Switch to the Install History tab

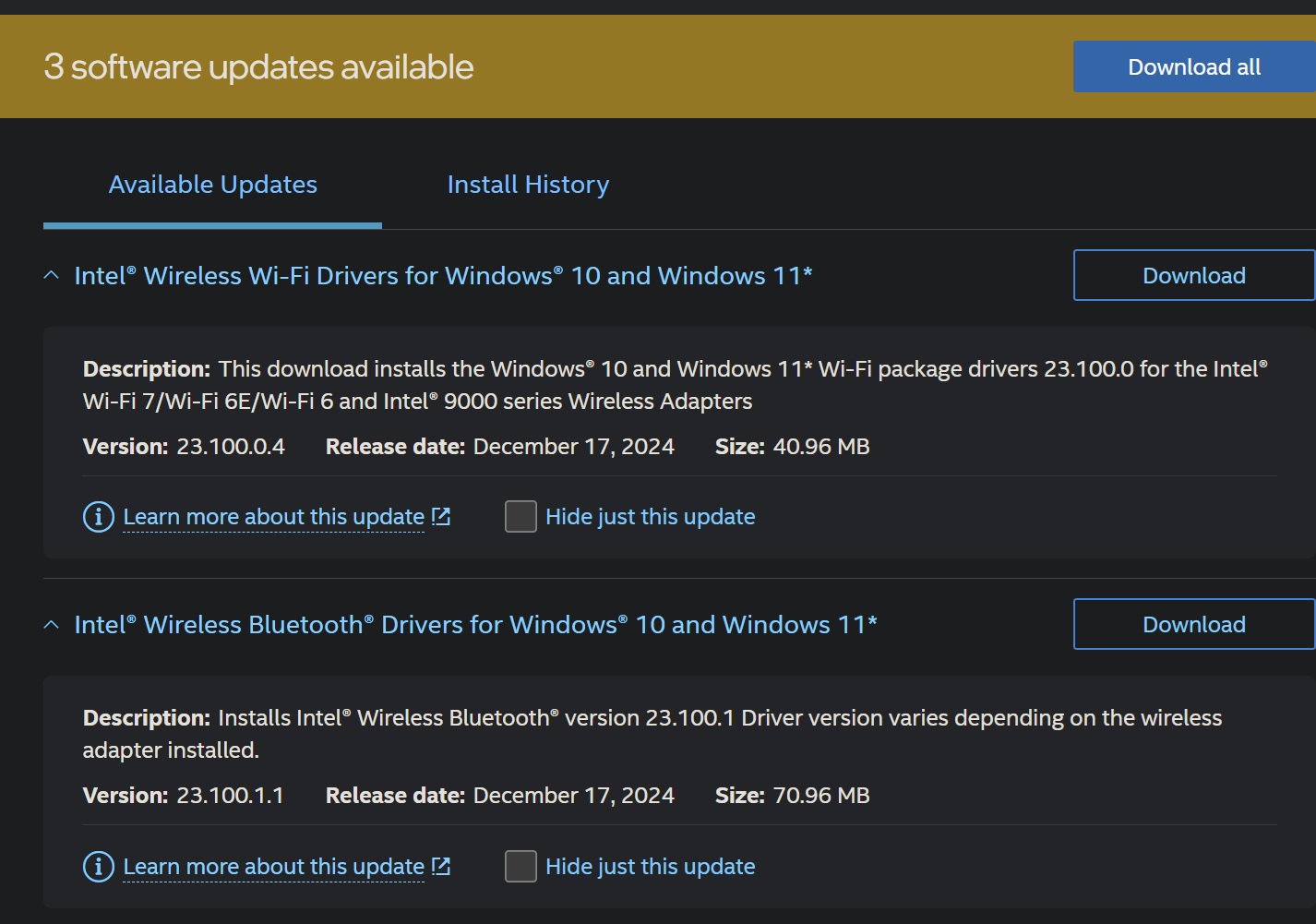coord(527,185)
